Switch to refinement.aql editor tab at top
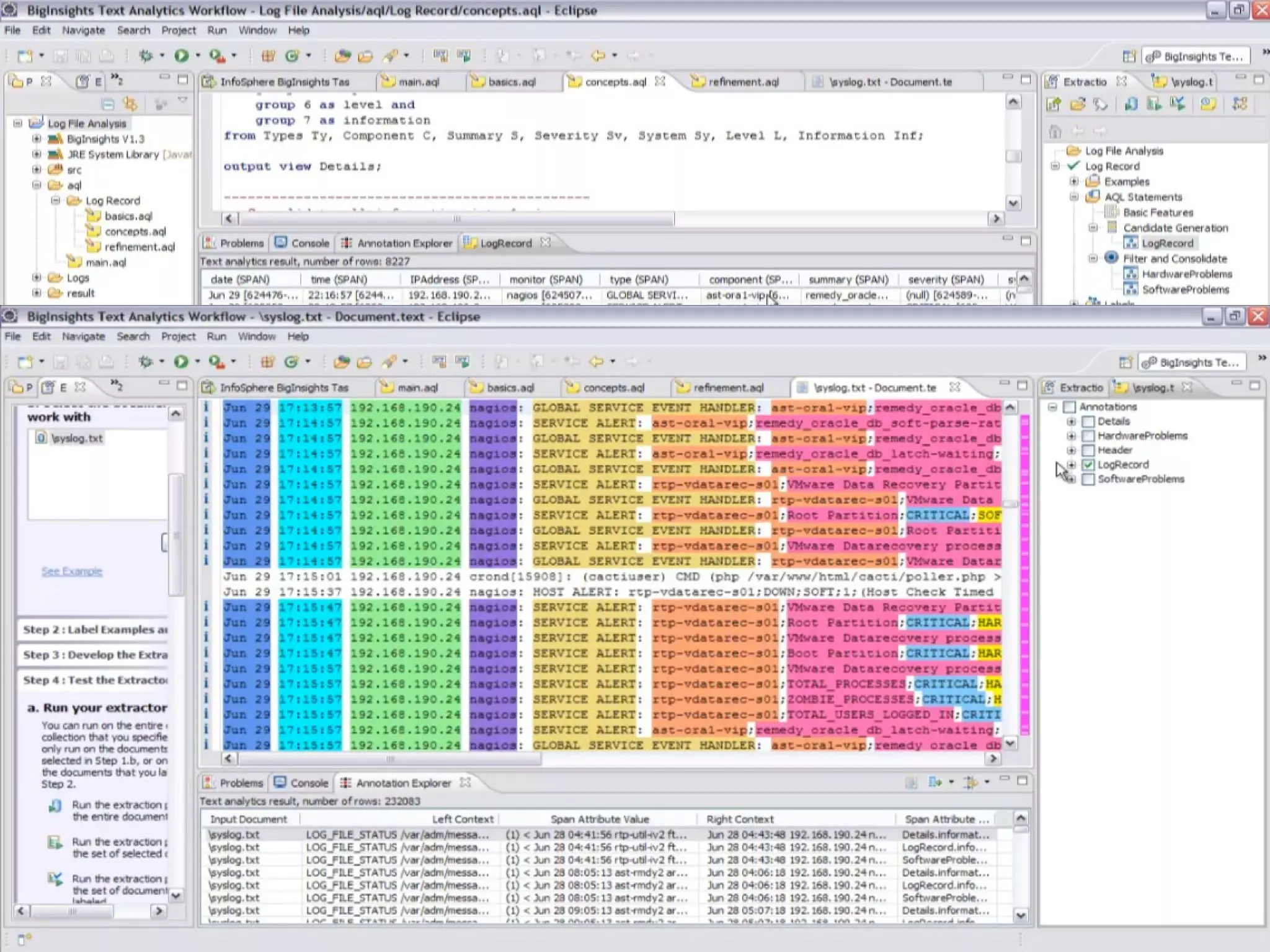Screen dimensions: 1270x952 (x=742, y=82)
